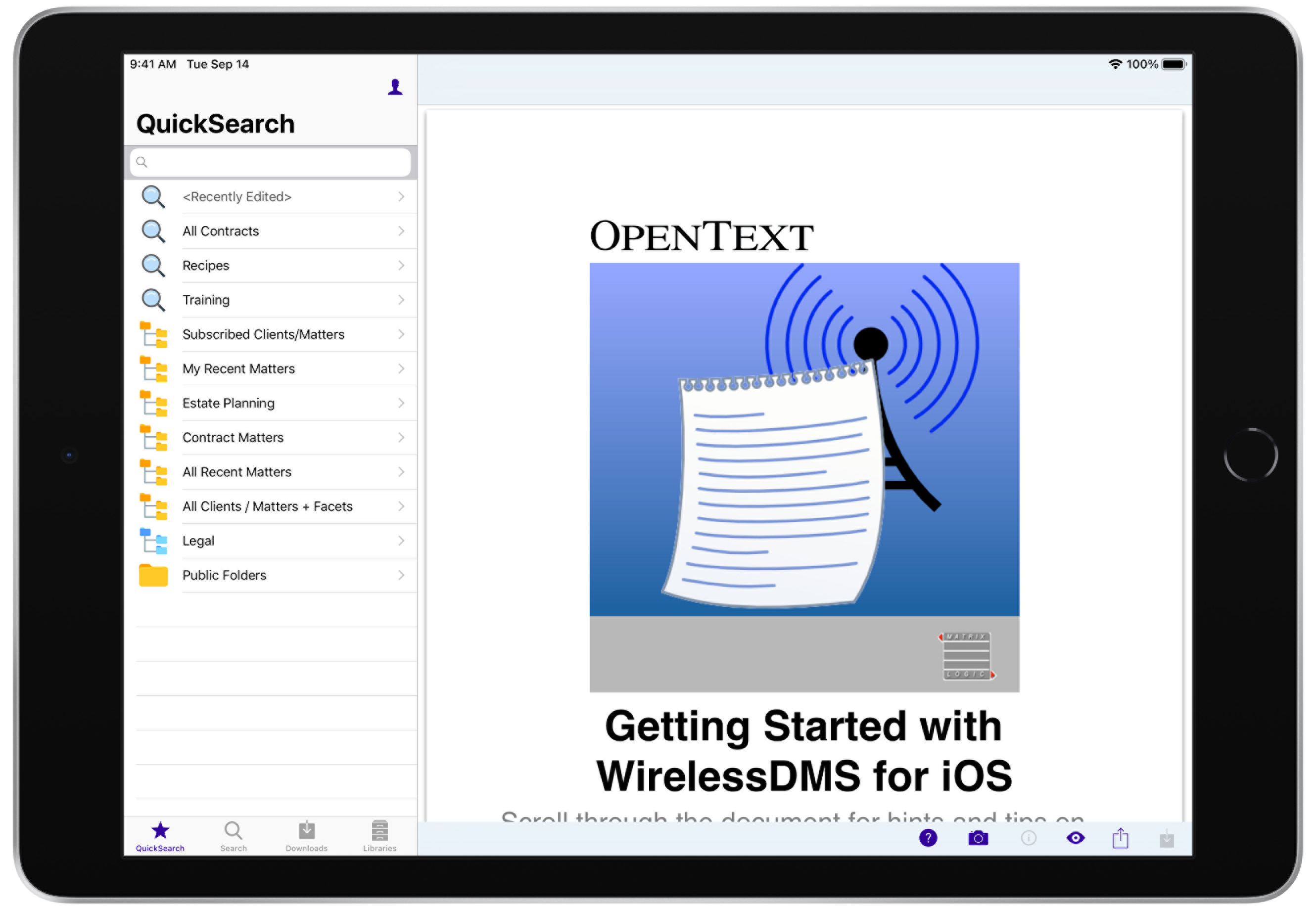The image size is (1316, 910).
Task: Open All Recent Matters
Action: tap(271, 472)
